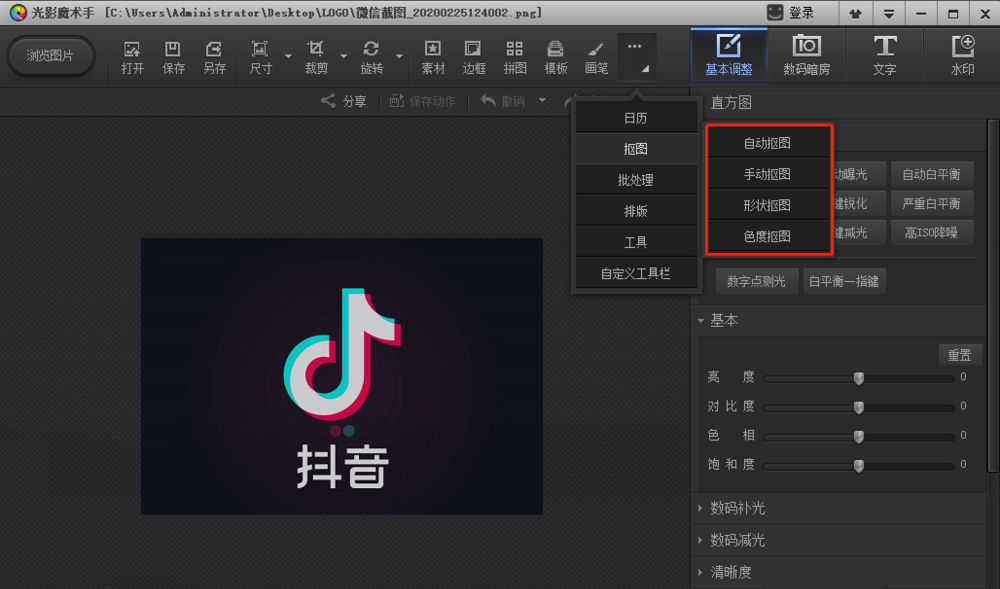Click the Reset (重置) button
Screen dimensions: 1000x589
[x=959, y=355]
